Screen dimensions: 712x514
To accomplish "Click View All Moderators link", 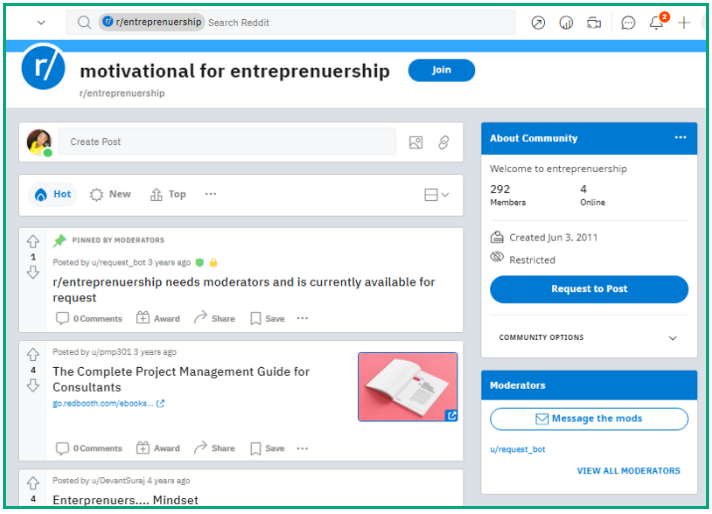I will [628, 471].
